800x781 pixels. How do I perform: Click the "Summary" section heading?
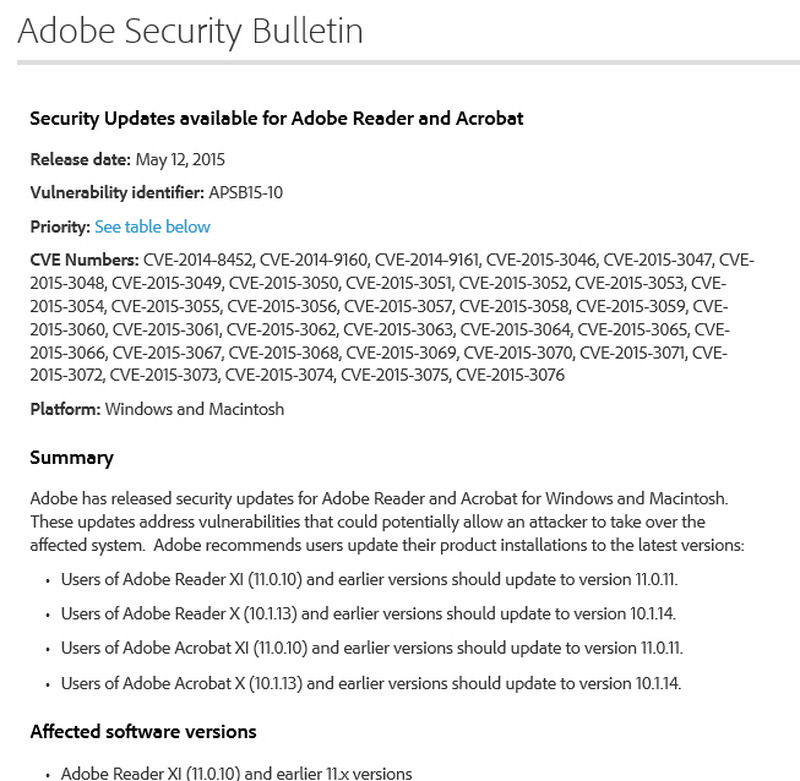[72, 458]
